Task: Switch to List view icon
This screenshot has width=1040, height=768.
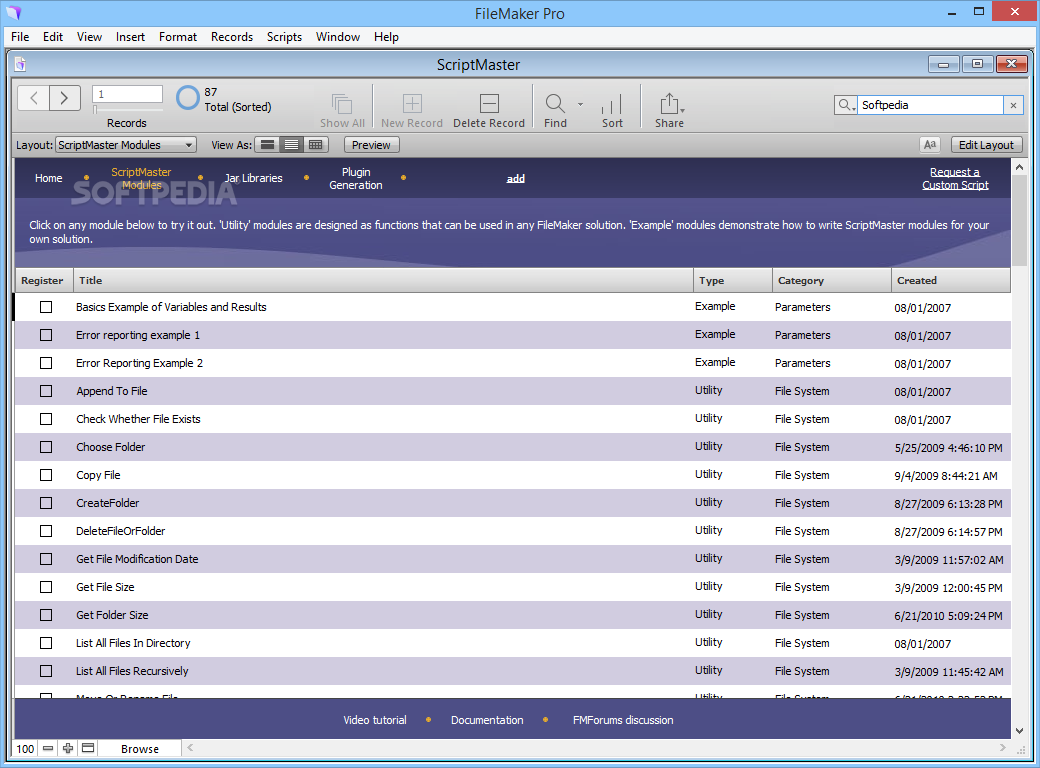Action: [x=291, y=145]
